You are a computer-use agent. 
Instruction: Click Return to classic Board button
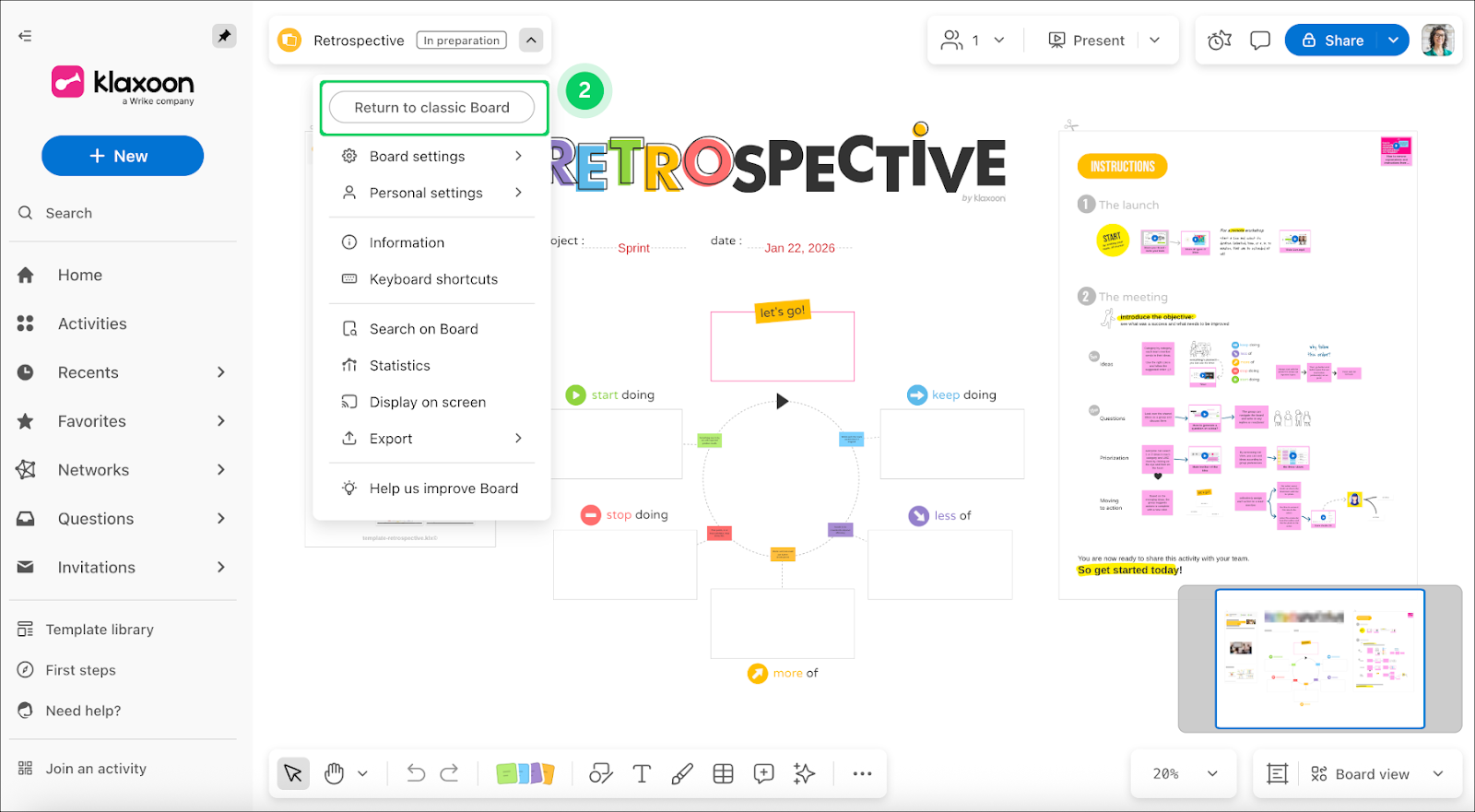431,108
